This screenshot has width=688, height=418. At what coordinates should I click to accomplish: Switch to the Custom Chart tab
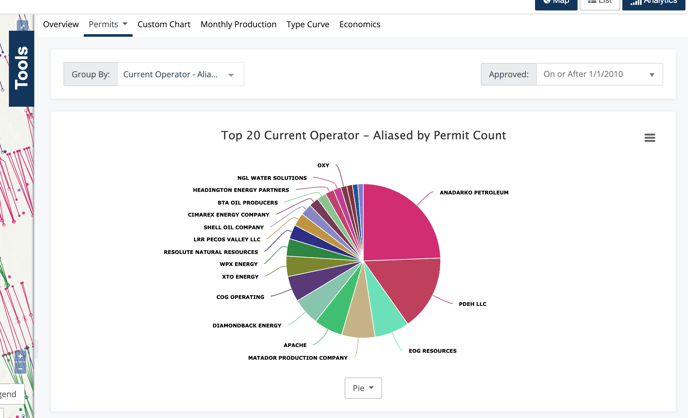(164, 24)
